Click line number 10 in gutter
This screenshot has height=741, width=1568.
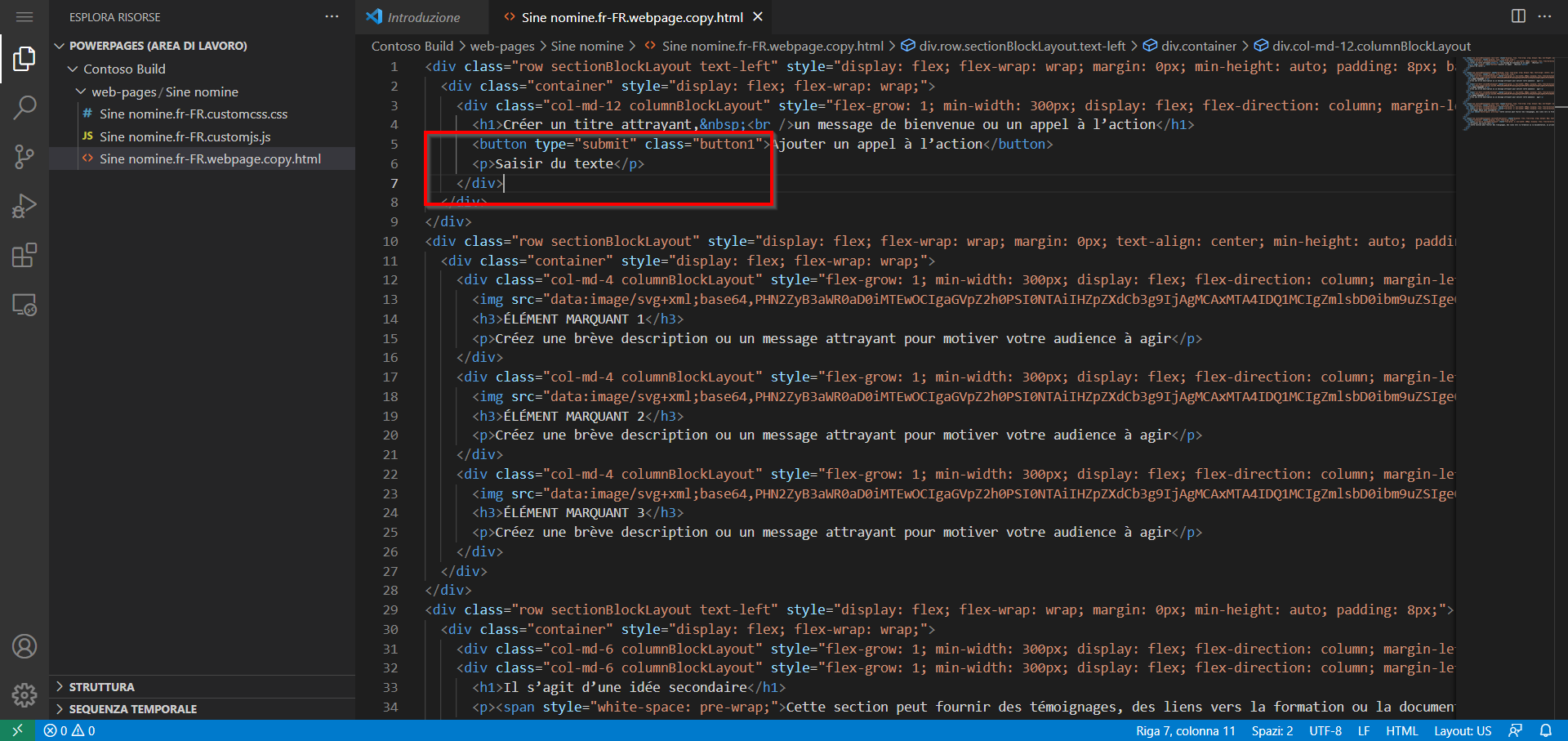[390, 241]
